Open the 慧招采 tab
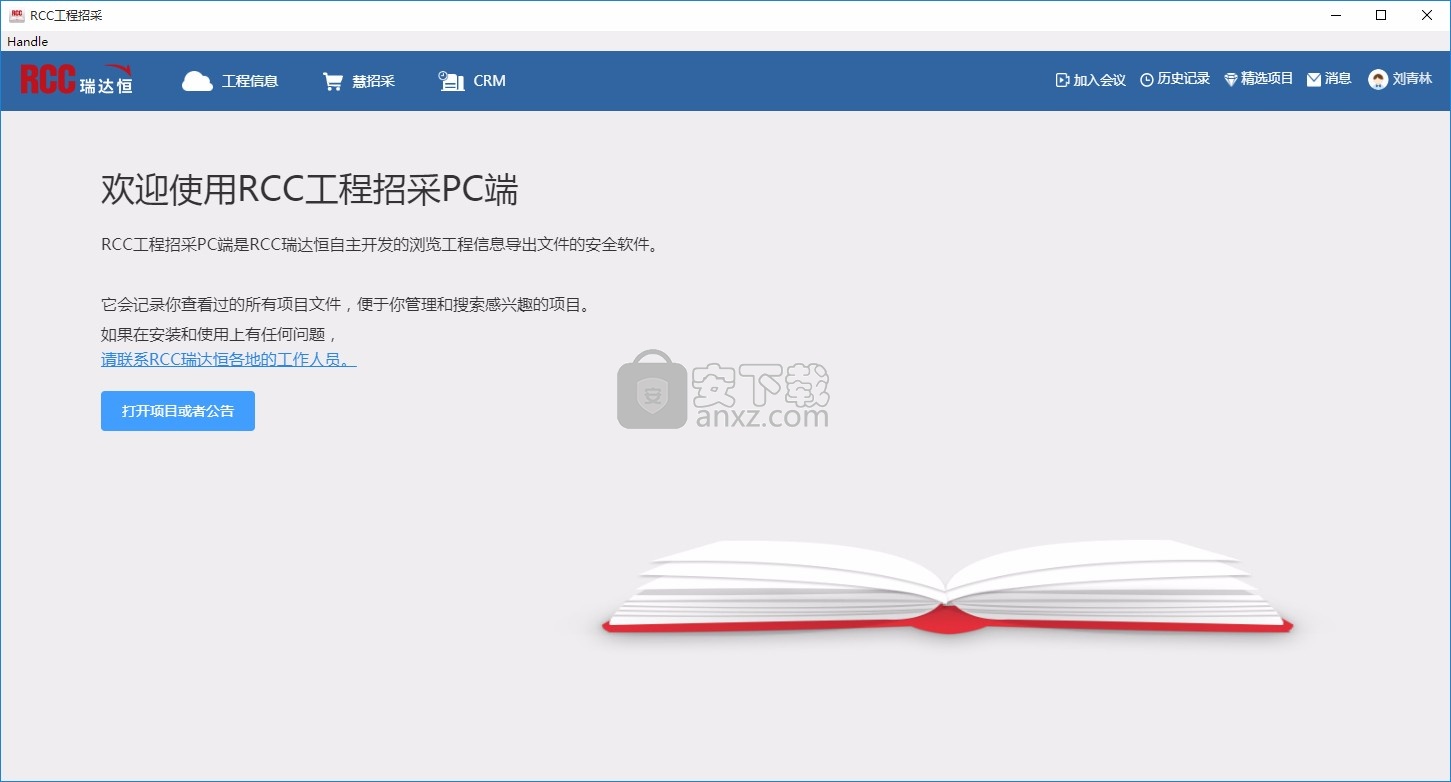 373,81
